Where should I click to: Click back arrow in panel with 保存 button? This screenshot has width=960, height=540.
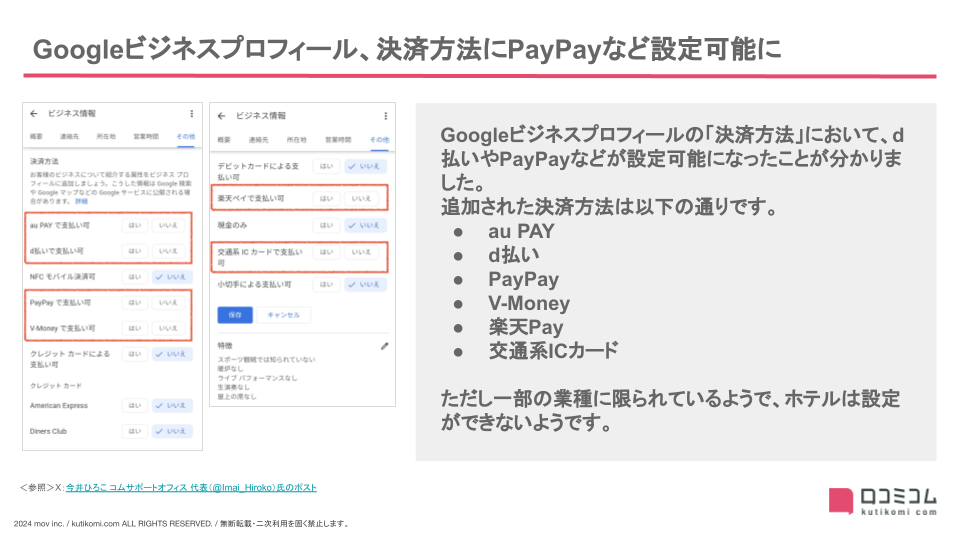pyautogui.click(x=222, y=116)
